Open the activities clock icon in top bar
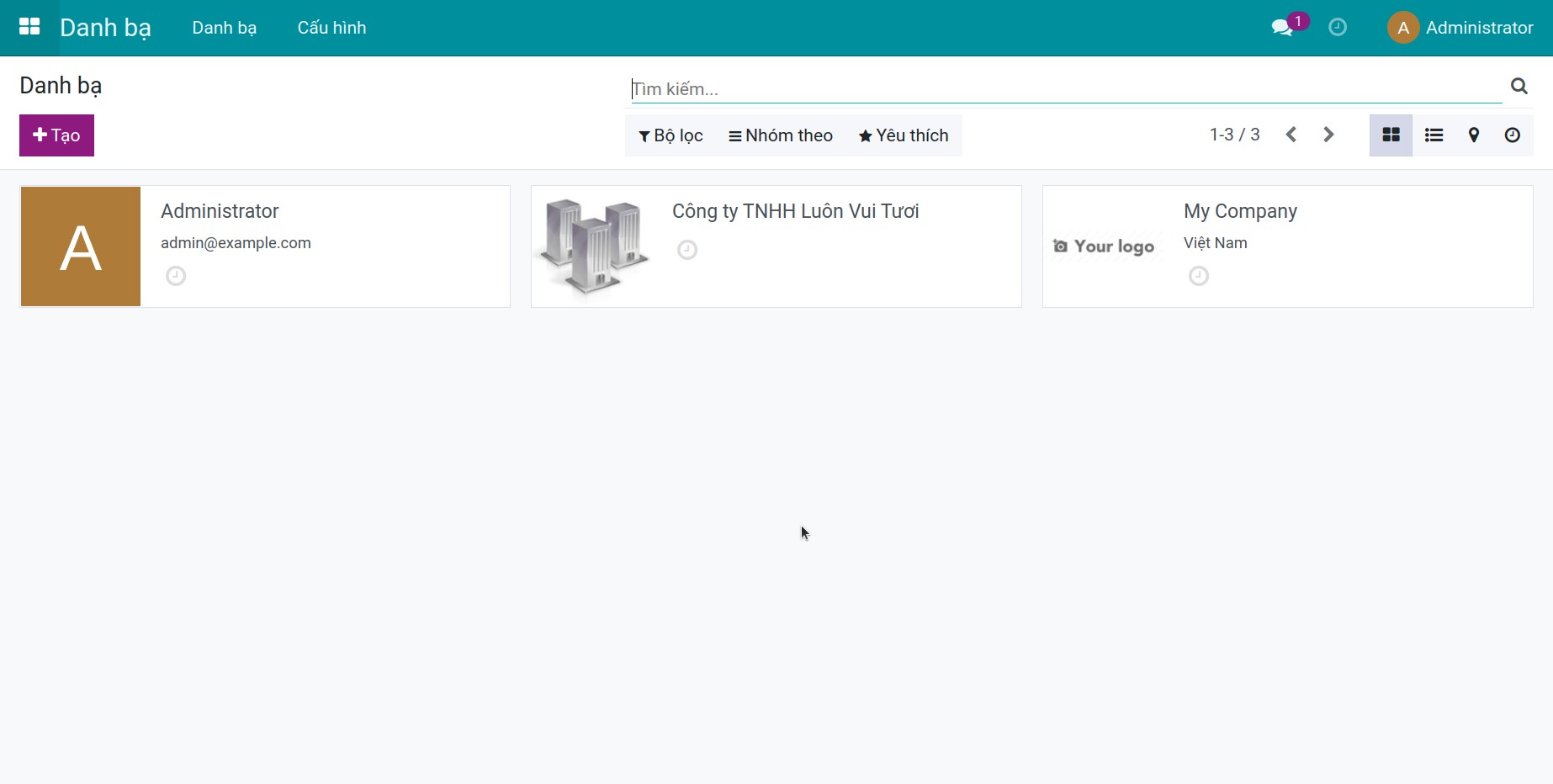 1338,27
